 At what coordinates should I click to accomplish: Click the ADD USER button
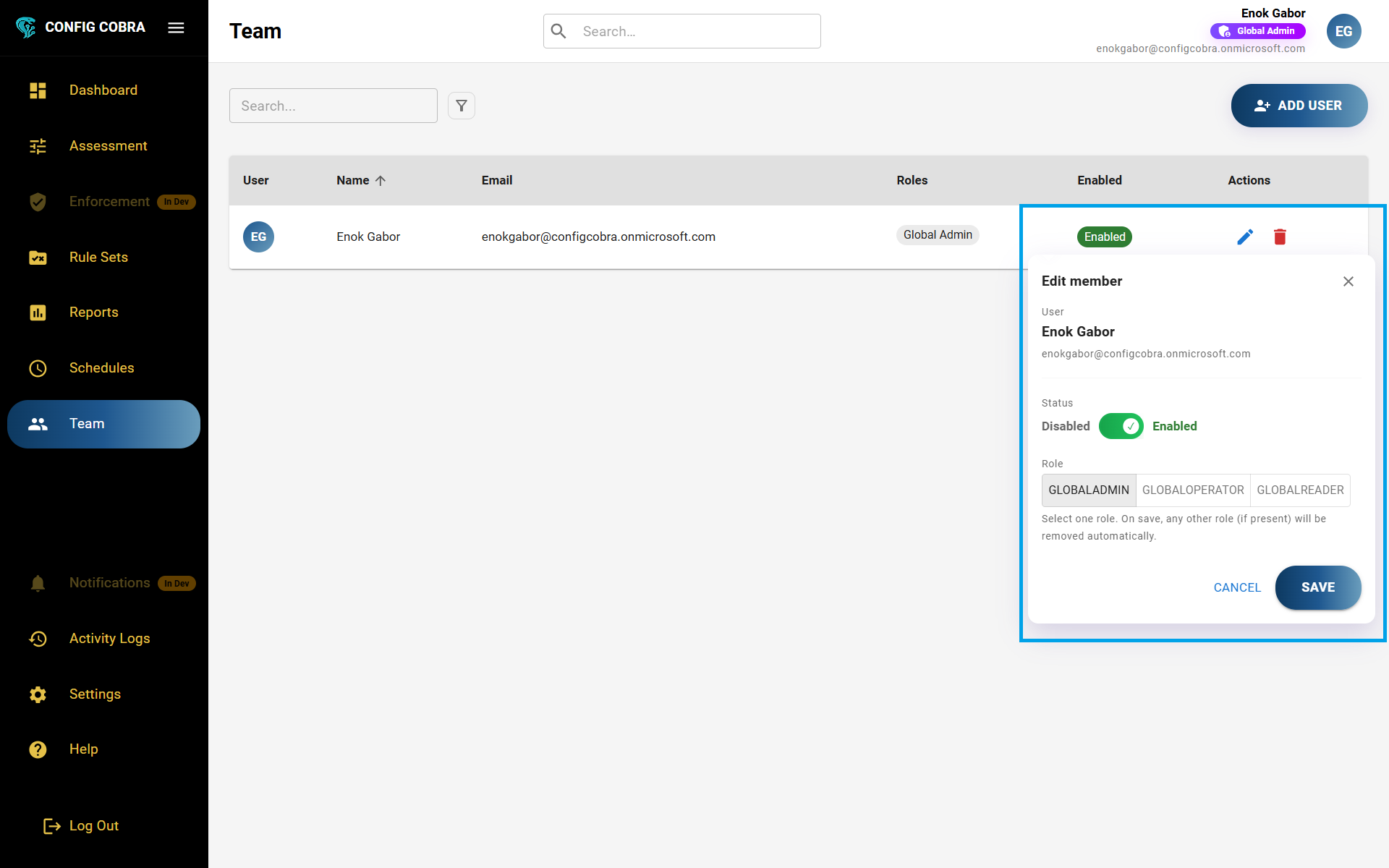(x=1299, y=106)
